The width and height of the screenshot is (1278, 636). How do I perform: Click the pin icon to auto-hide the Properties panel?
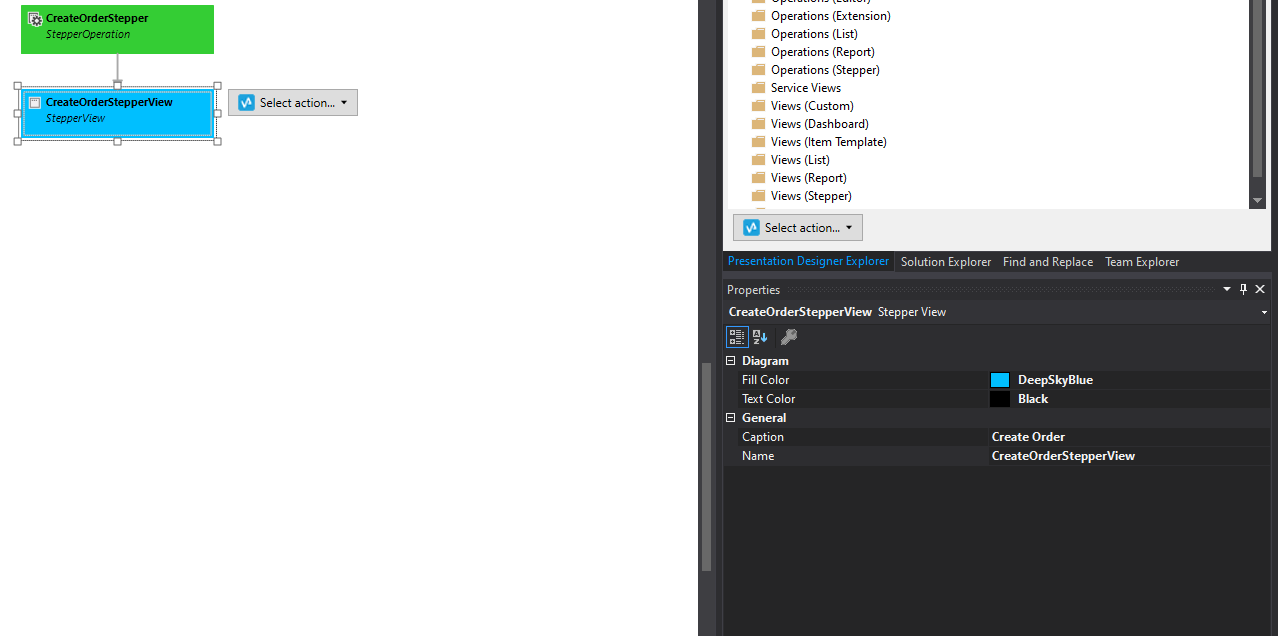click(1244, 290)
